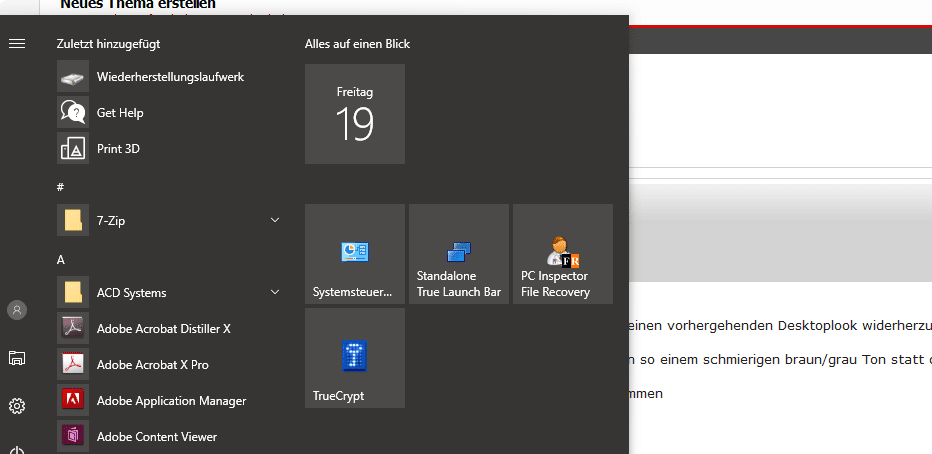Expand the ACD Systems folder chevron
The width and height of the screenshot is (932, 454).
coord(275,292)
